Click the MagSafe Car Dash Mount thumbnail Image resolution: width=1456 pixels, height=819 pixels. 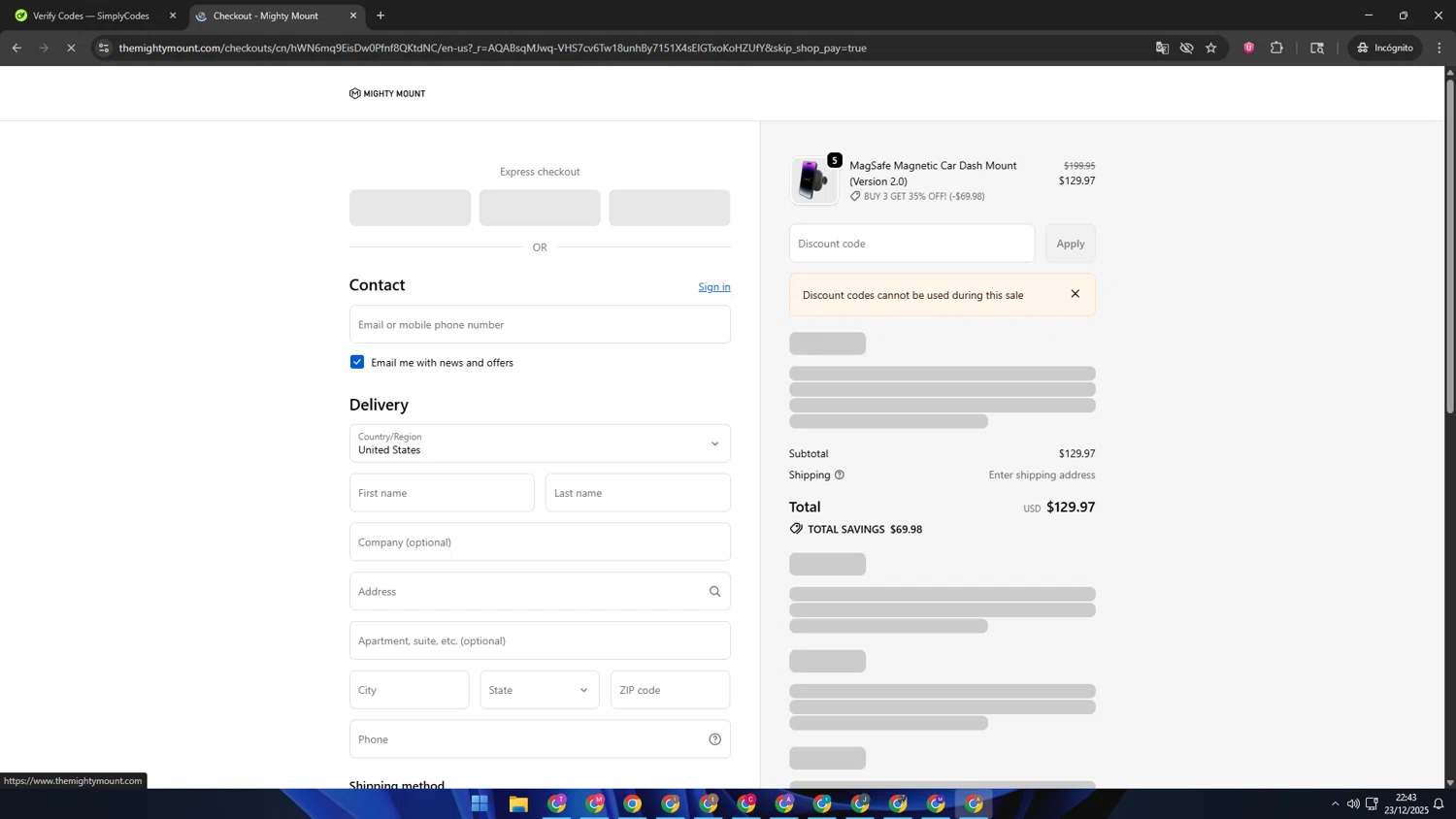pos(813,180)
